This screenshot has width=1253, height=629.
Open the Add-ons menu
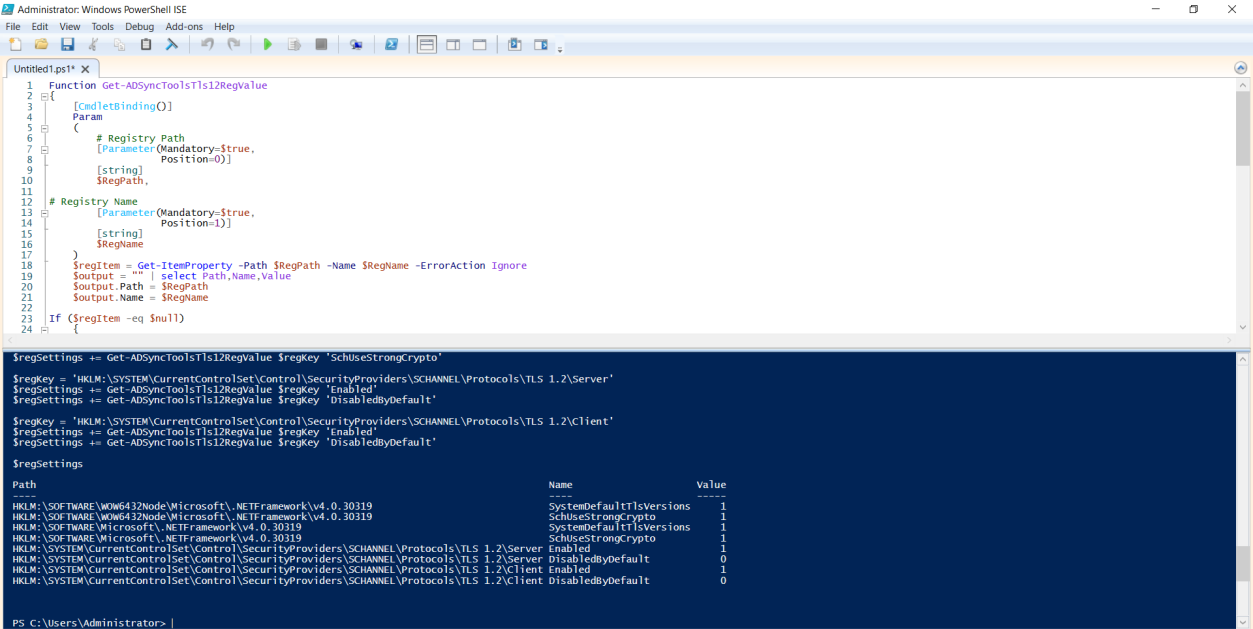(x=185, y=26)
